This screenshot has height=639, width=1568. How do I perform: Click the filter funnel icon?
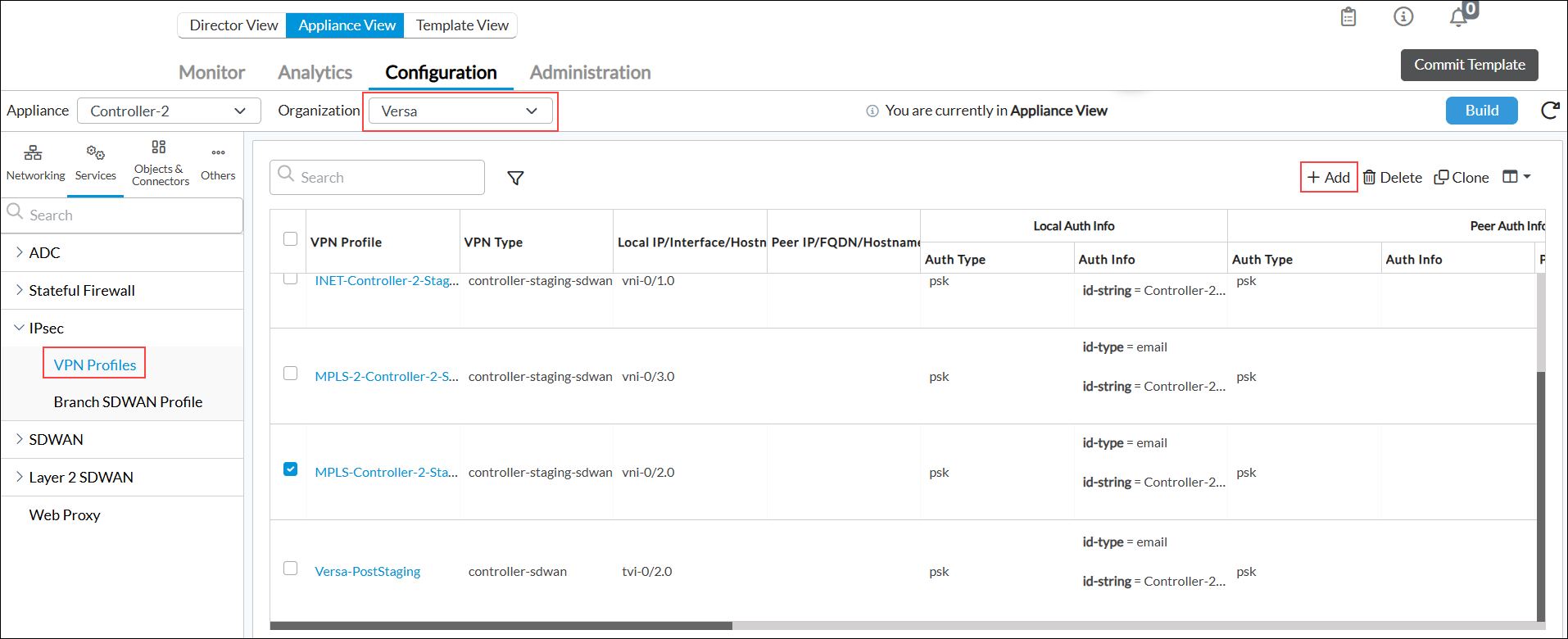(515, 178)
